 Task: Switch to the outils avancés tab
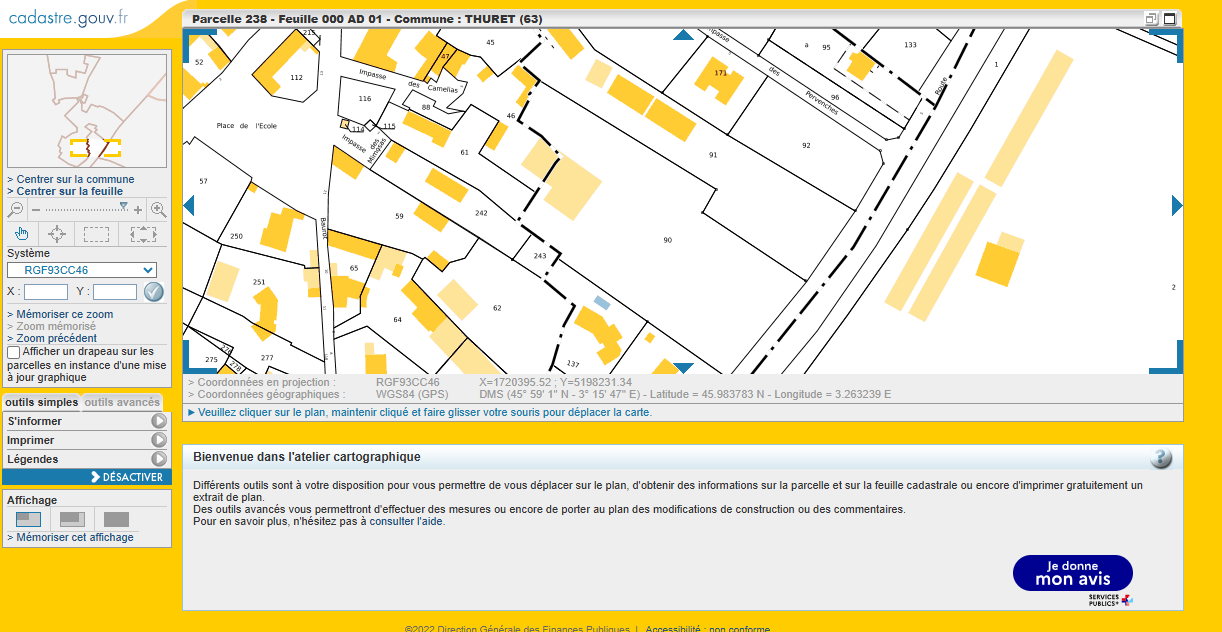click(x=121, y=402)
